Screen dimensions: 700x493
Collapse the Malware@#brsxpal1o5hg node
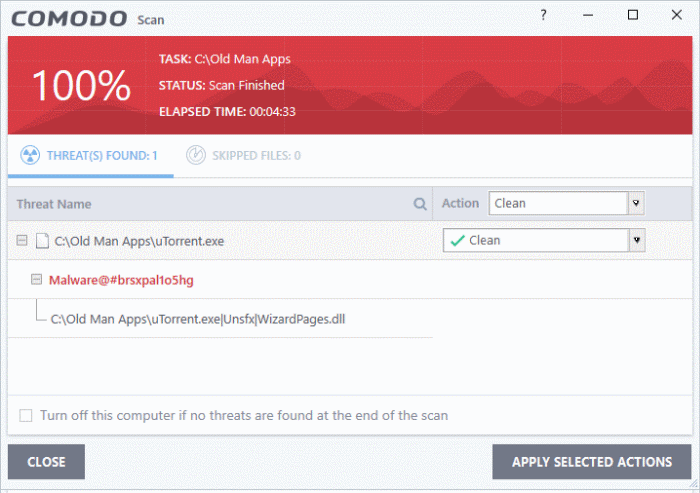pos(36,280)
